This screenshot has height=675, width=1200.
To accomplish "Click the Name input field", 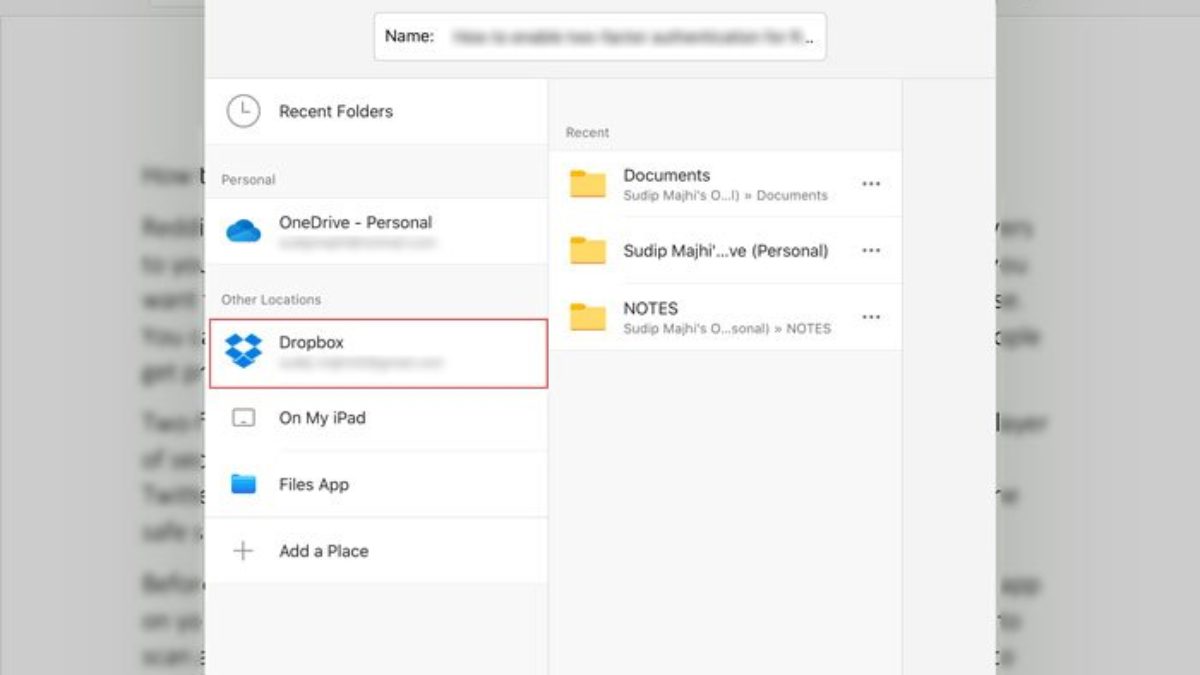I will click(x=600, y=36).
